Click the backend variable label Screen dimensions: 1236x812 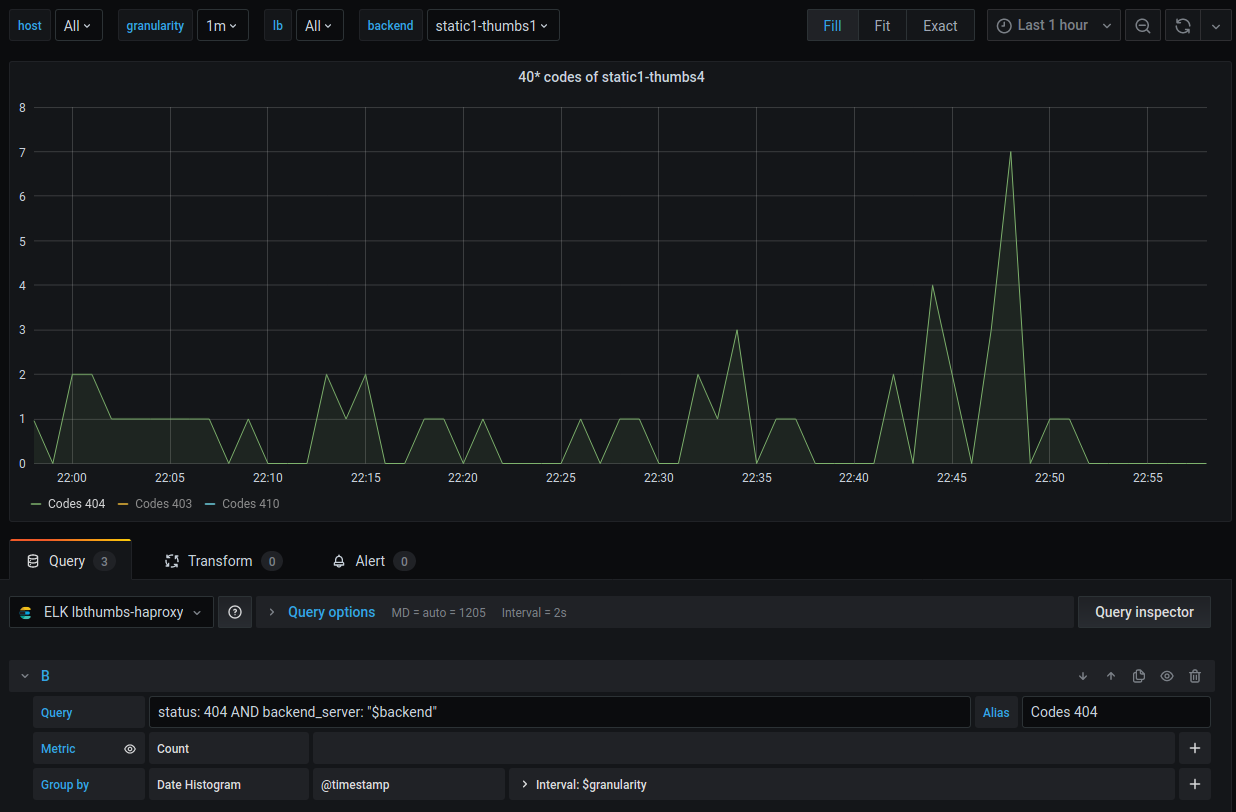pyautogui.click(x=390, y=26)
